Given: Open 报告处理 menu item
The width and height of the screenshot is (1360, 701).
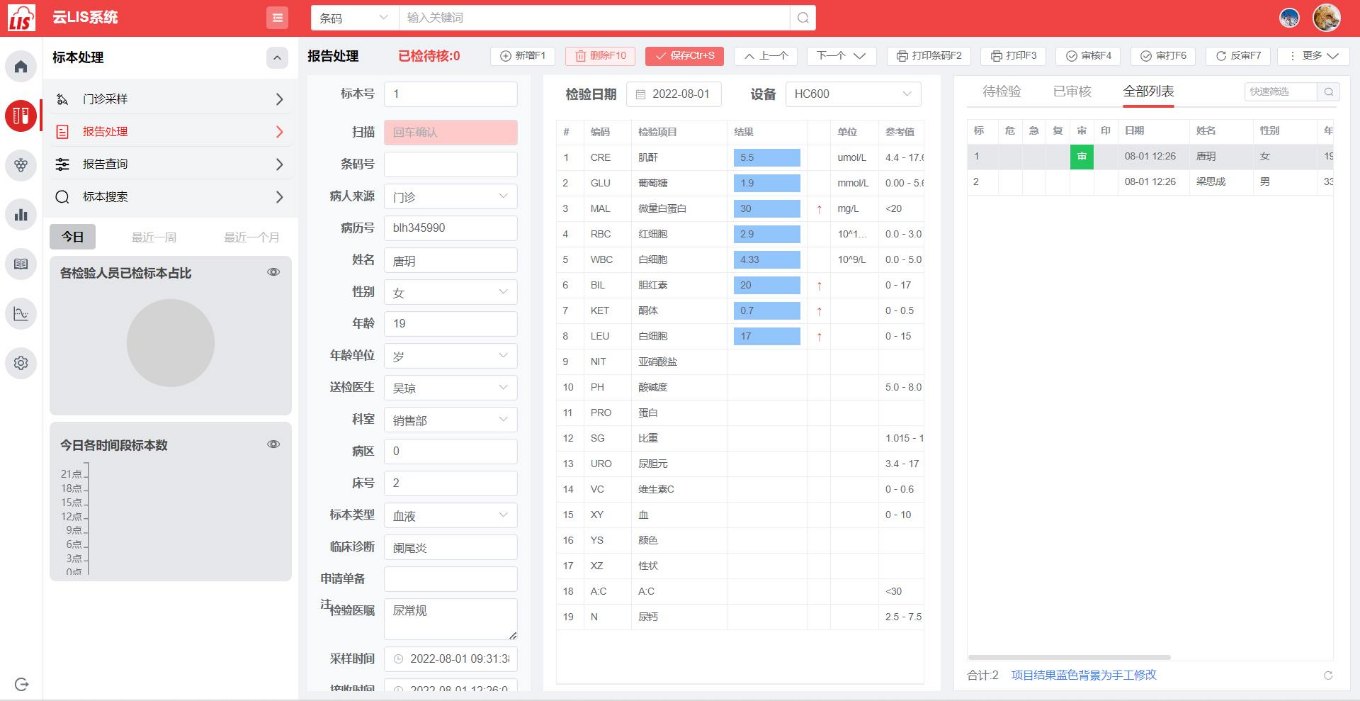Looking at the screenshot, I should (170, 131).
